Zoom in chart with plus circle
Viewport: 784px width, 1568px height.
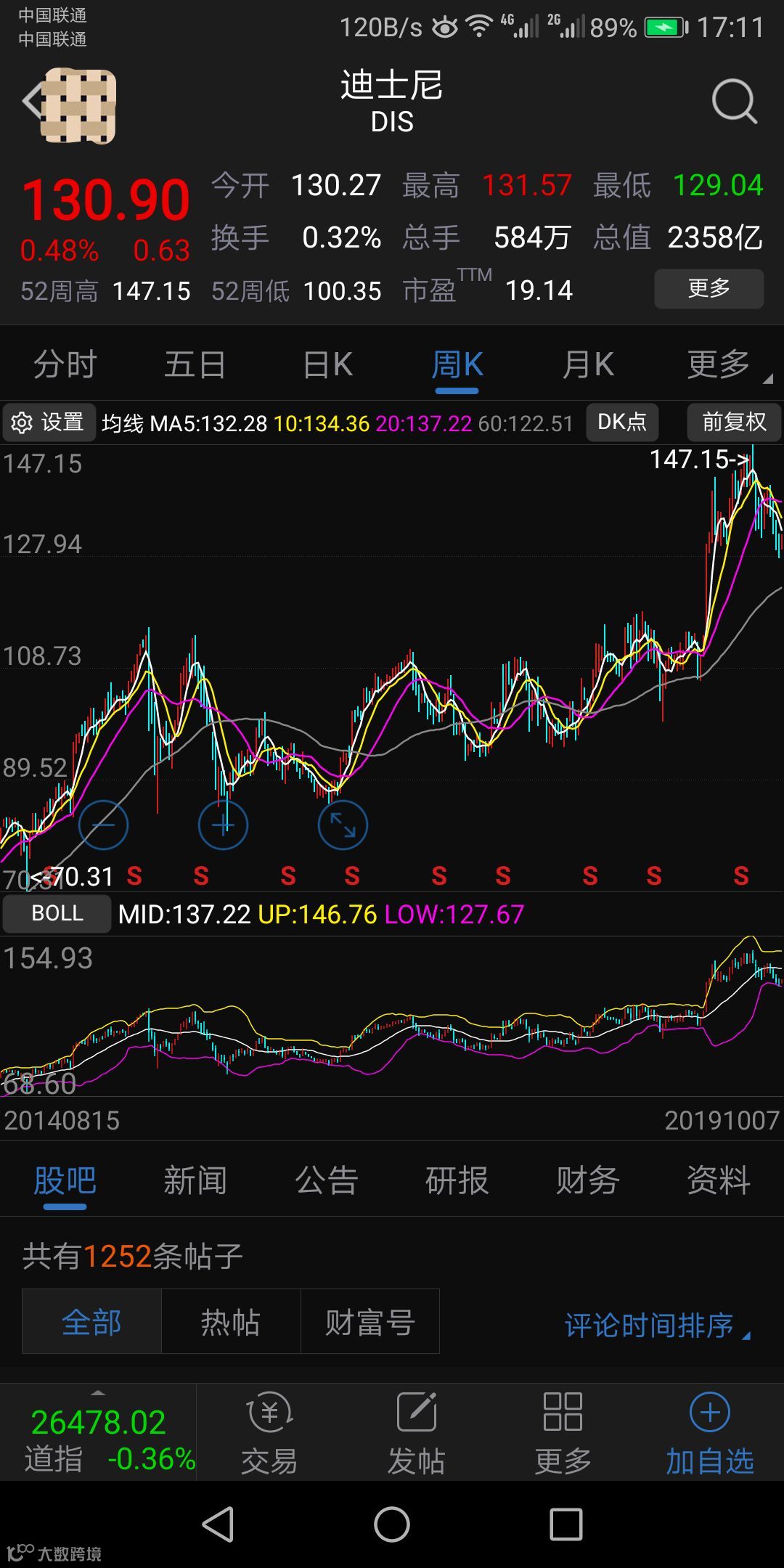223,825
